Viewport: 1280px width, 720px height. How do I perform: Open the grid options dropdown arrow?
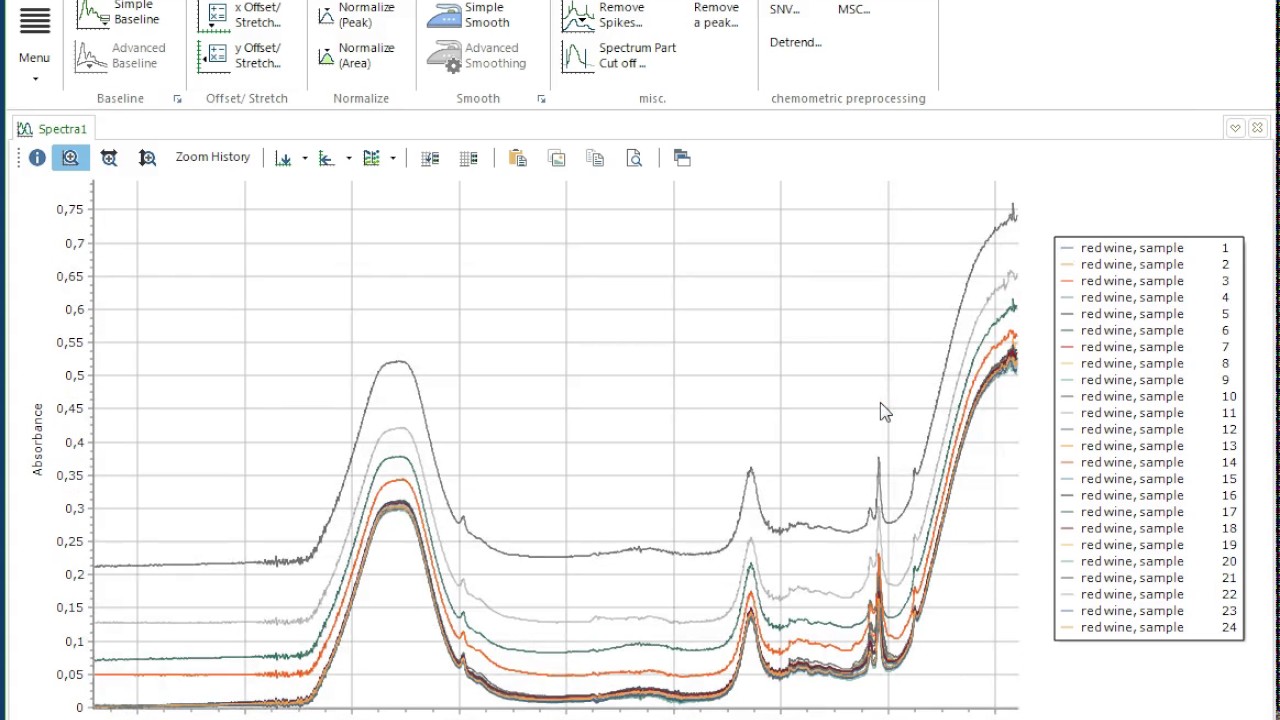[393, 158]
